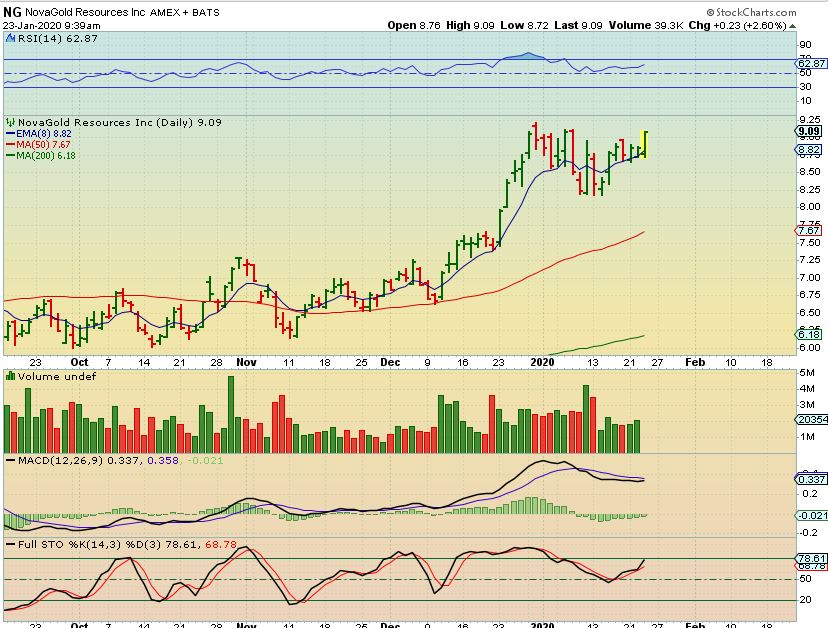Click the '2020' label below the price chart
The image size is (828, 628).
(542, 362)
